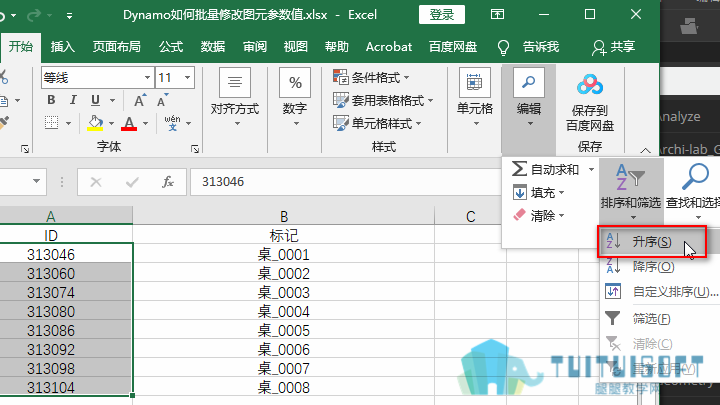Expand underline style dropdown arrow
The image size is (720, 405).
[x=112, y=100]
